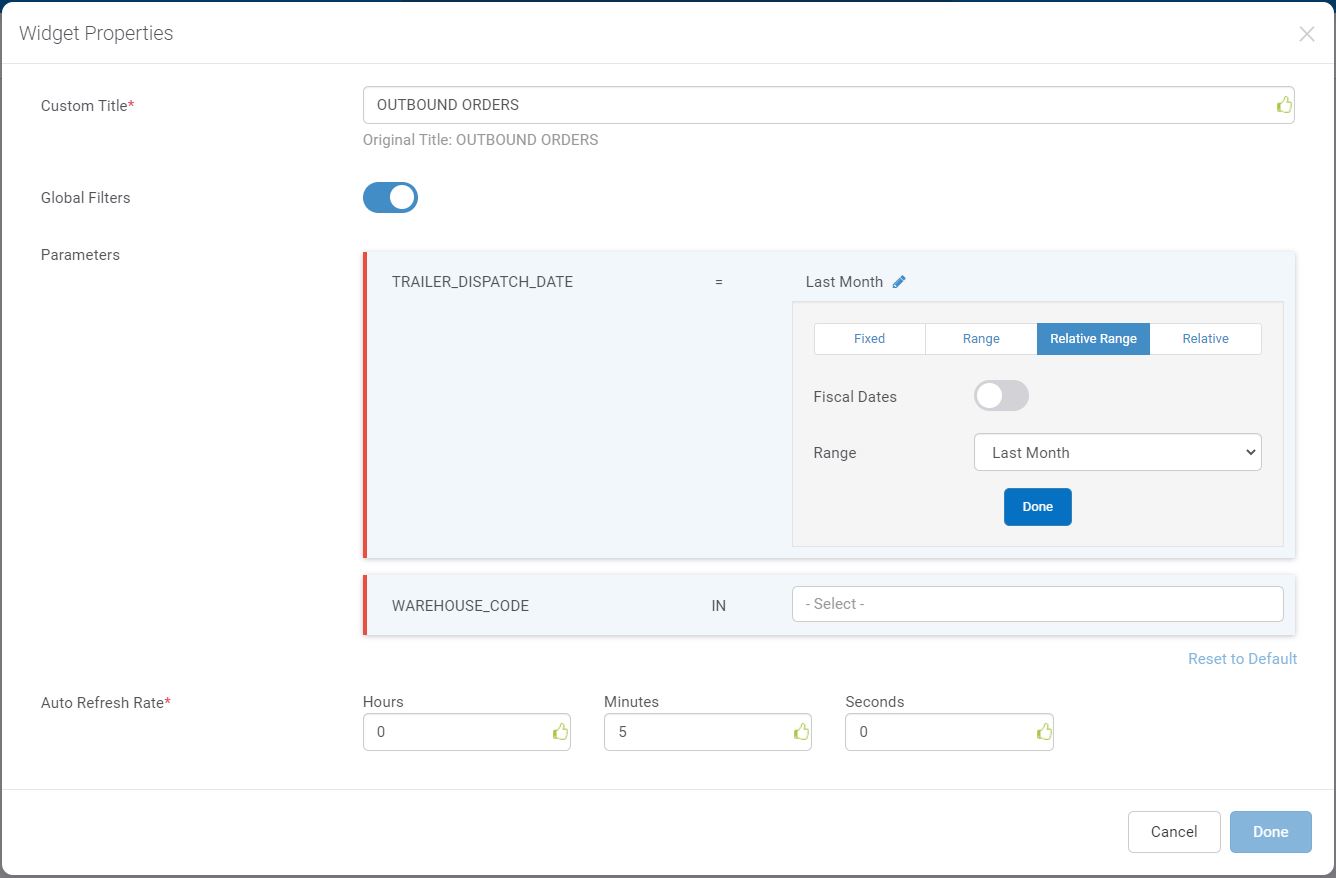This screenshot has height=878, width=1336.
Task: Switch to the Fixed date tab
Action: pos(869,339)
